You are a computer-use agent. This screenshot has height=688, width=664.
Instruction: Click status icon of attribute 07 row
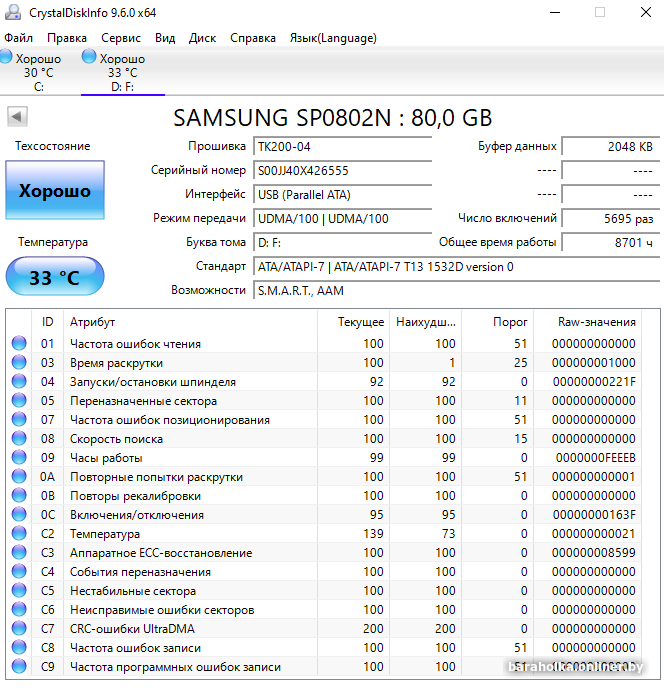tap(19, 419)
